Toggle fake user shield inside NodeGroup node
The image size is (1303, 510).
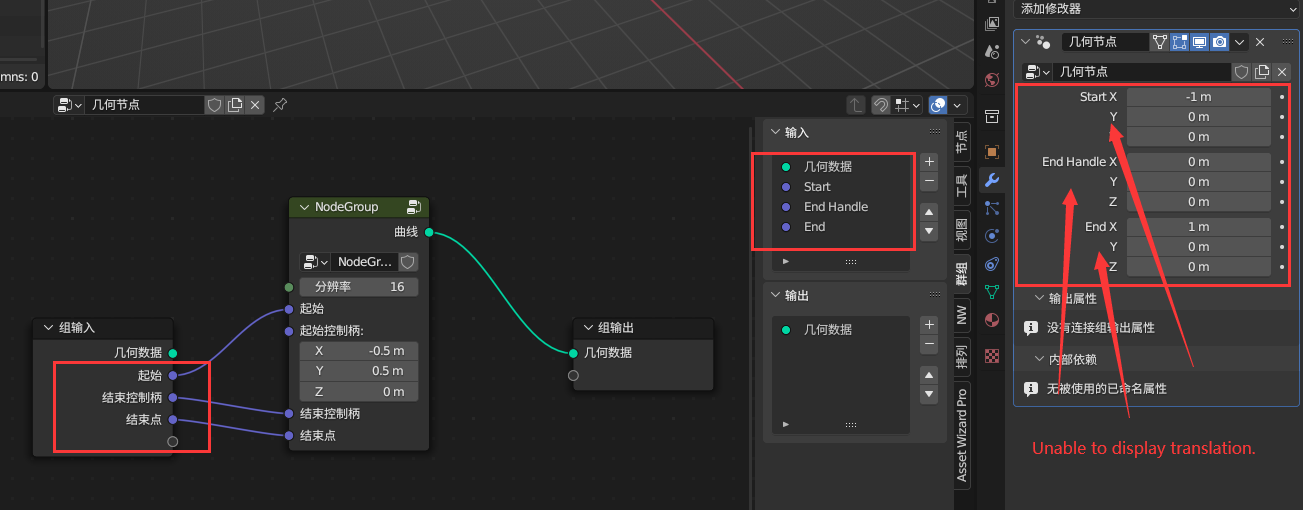pos(408,262)
